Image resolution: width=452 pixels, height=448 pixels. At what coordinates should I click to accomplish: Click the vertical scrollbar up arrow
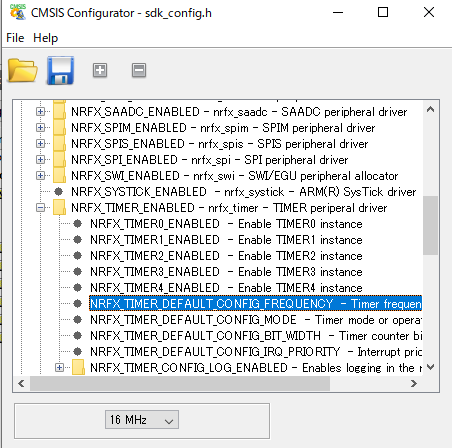point(430,109)
